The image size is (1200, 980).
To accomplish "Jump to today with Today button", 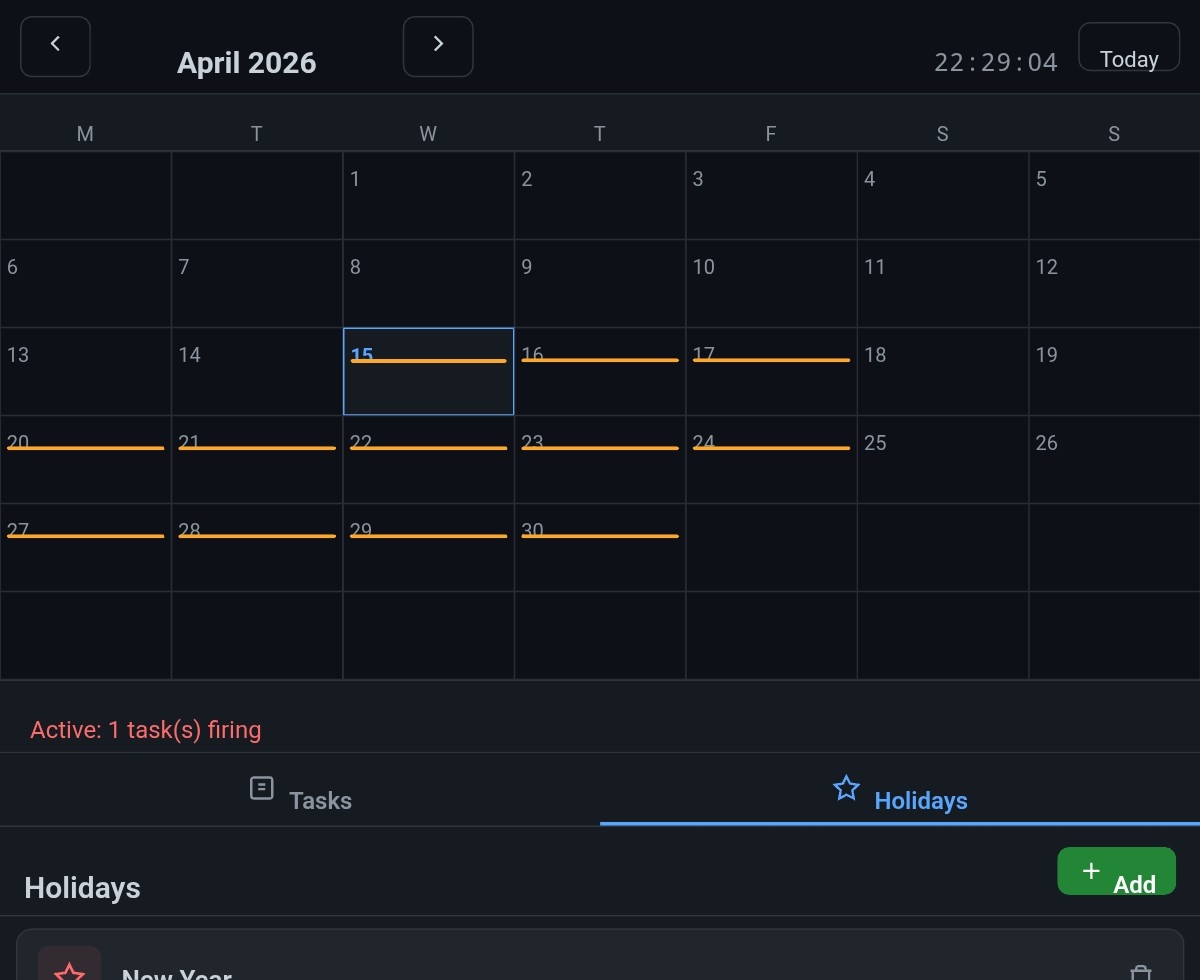I will click(1129, 47).
